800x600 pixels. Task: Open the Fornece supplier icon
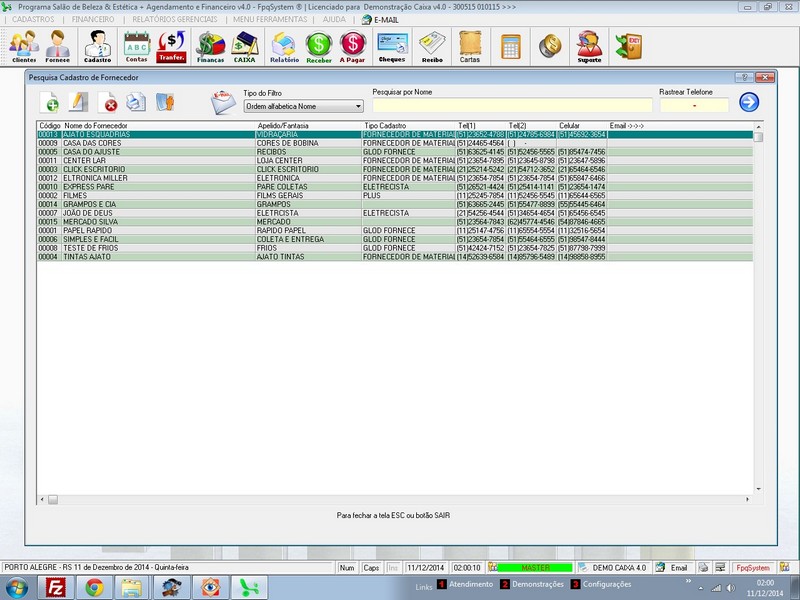tap(58, 46)
